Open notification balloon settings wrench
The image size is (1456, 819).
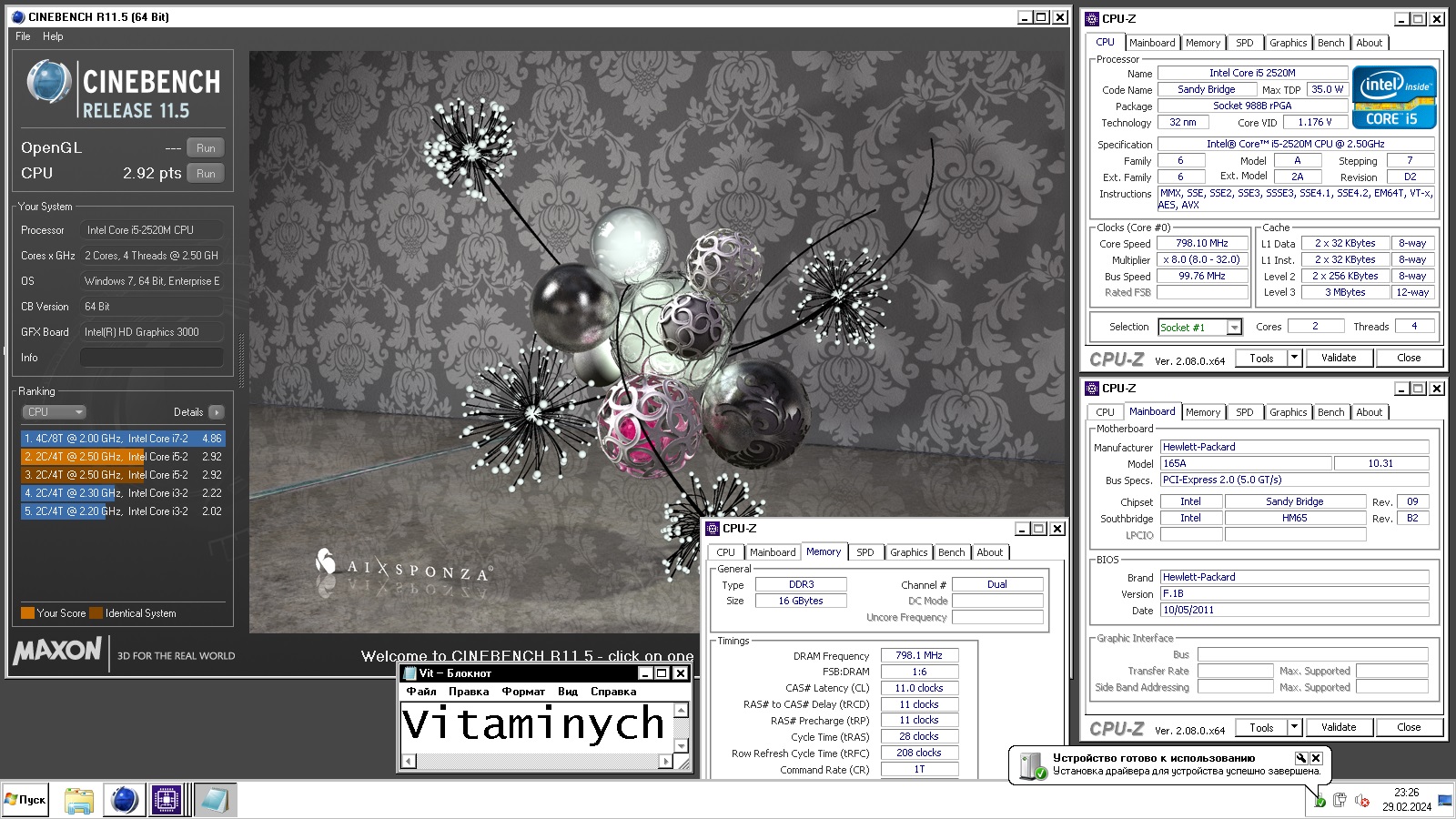coord(1300,758)
